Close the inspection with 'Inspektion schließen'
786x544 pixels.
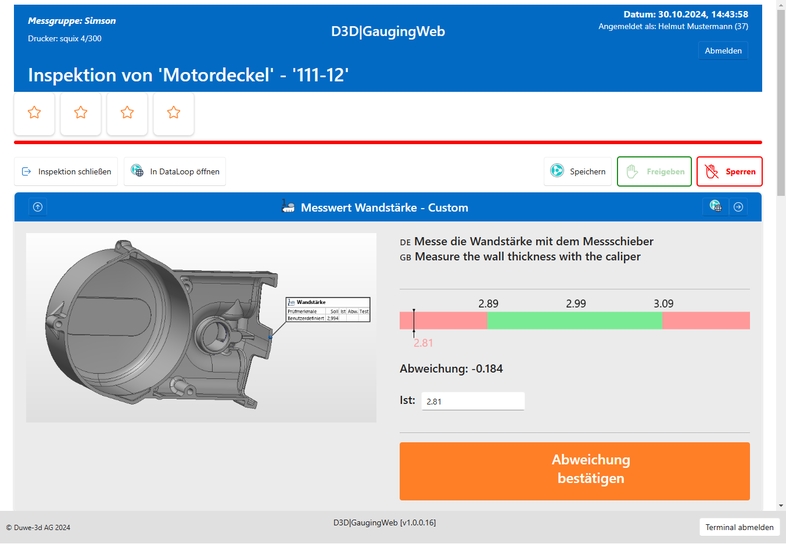tap(66, 171)
